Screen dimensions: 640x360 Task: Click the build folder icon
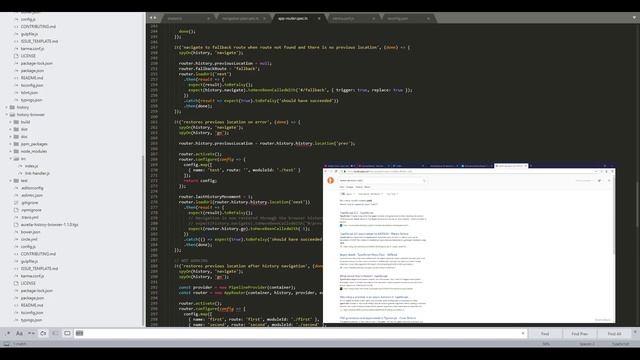tap(16, 122)
